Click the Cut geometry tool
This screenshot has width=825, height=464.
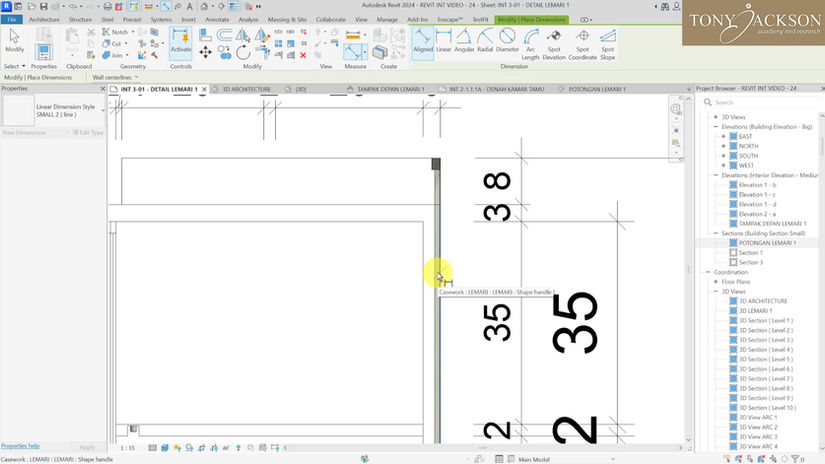coord(112,43)
